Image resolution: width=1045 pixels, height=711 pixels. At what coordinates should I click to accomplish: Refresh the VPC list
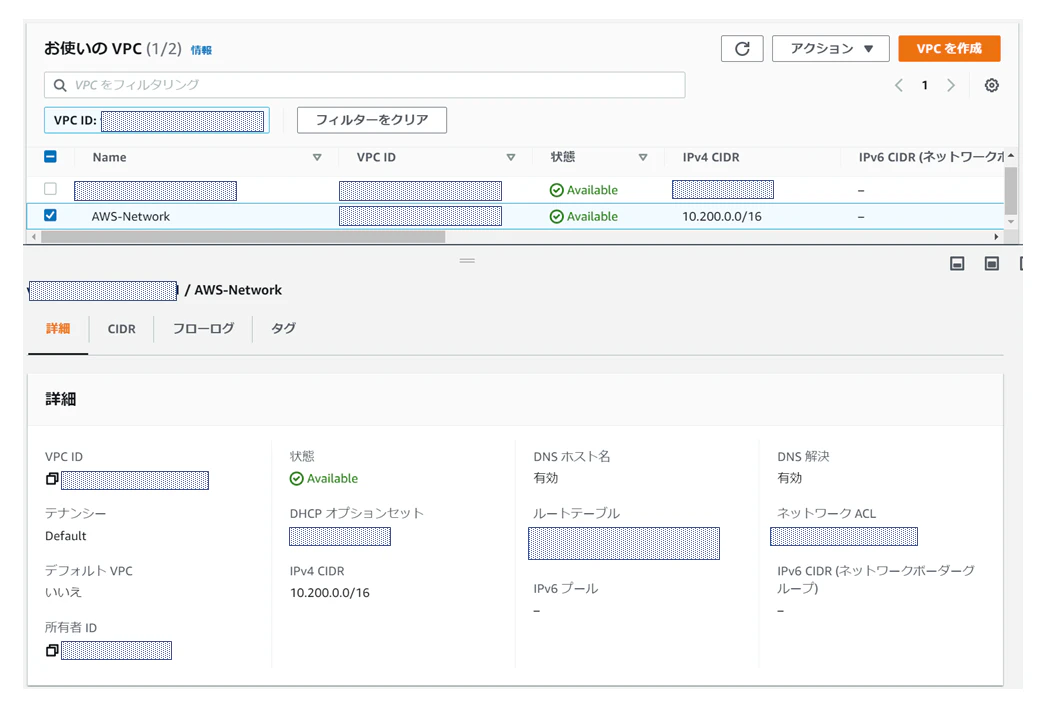(742, 49)
